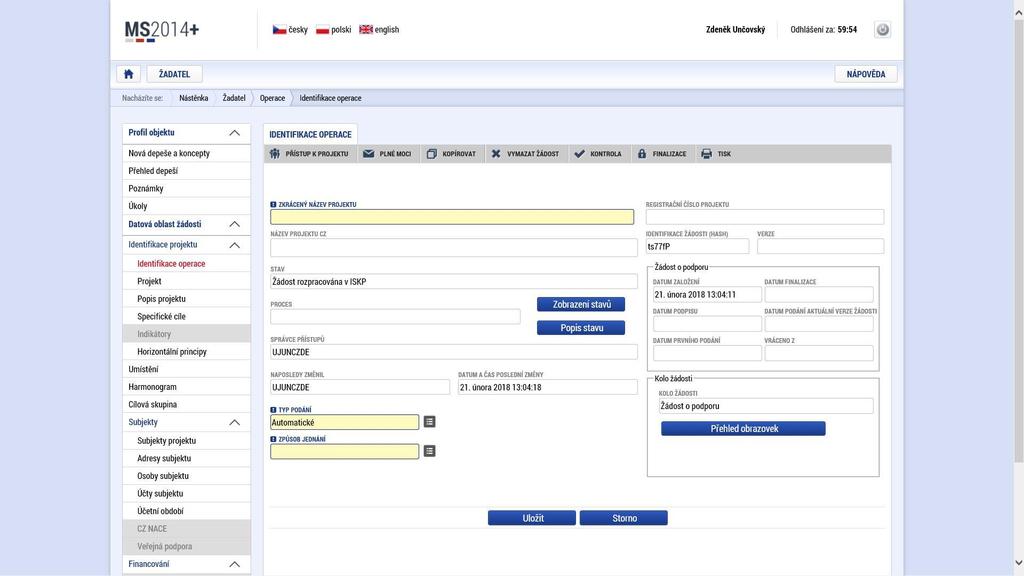The image size is (1024, 576).
Task: Switch language to česky flag
Action: tap(279, 29)
